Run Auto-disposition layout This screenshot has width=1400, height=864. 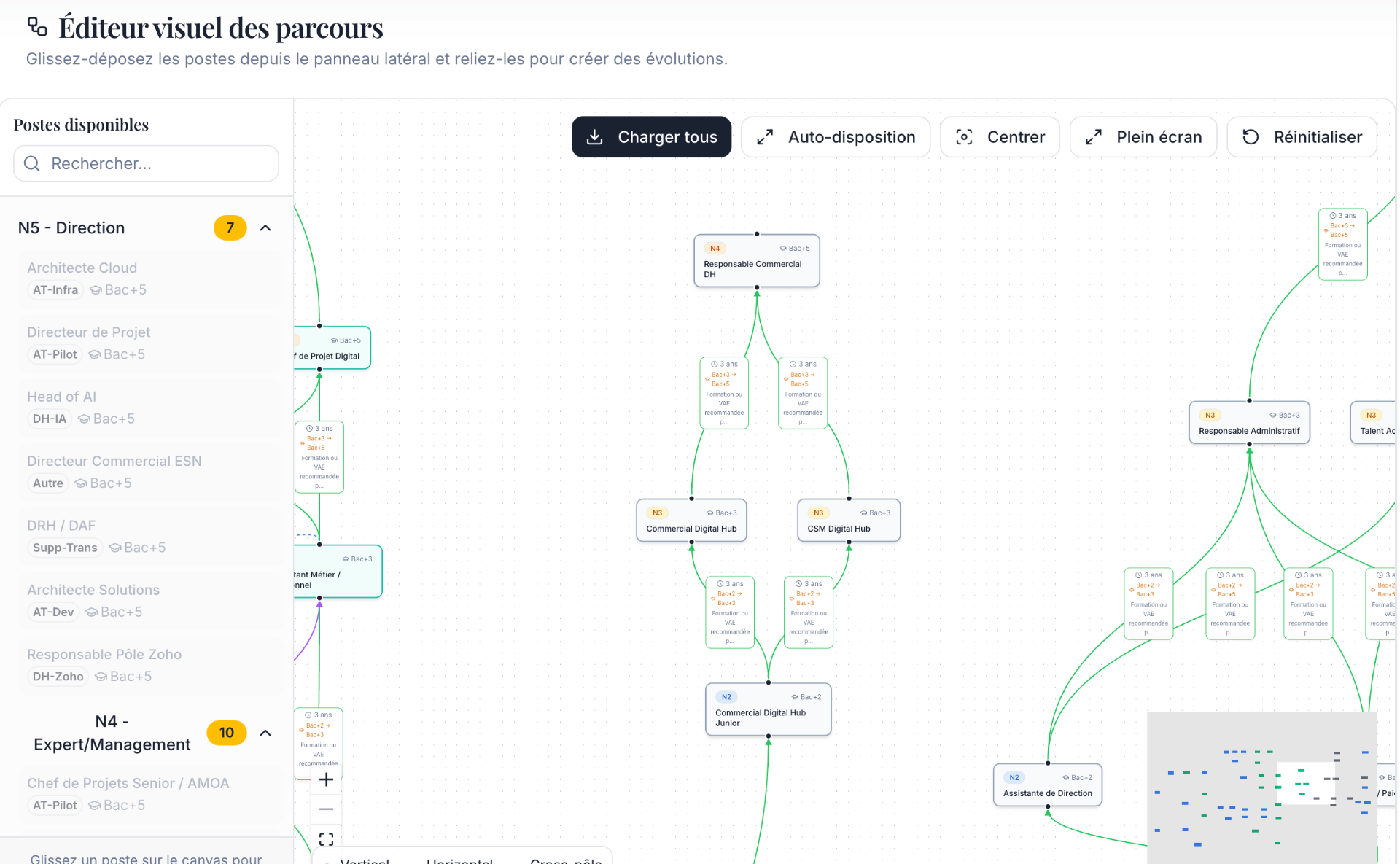(836, 137)
